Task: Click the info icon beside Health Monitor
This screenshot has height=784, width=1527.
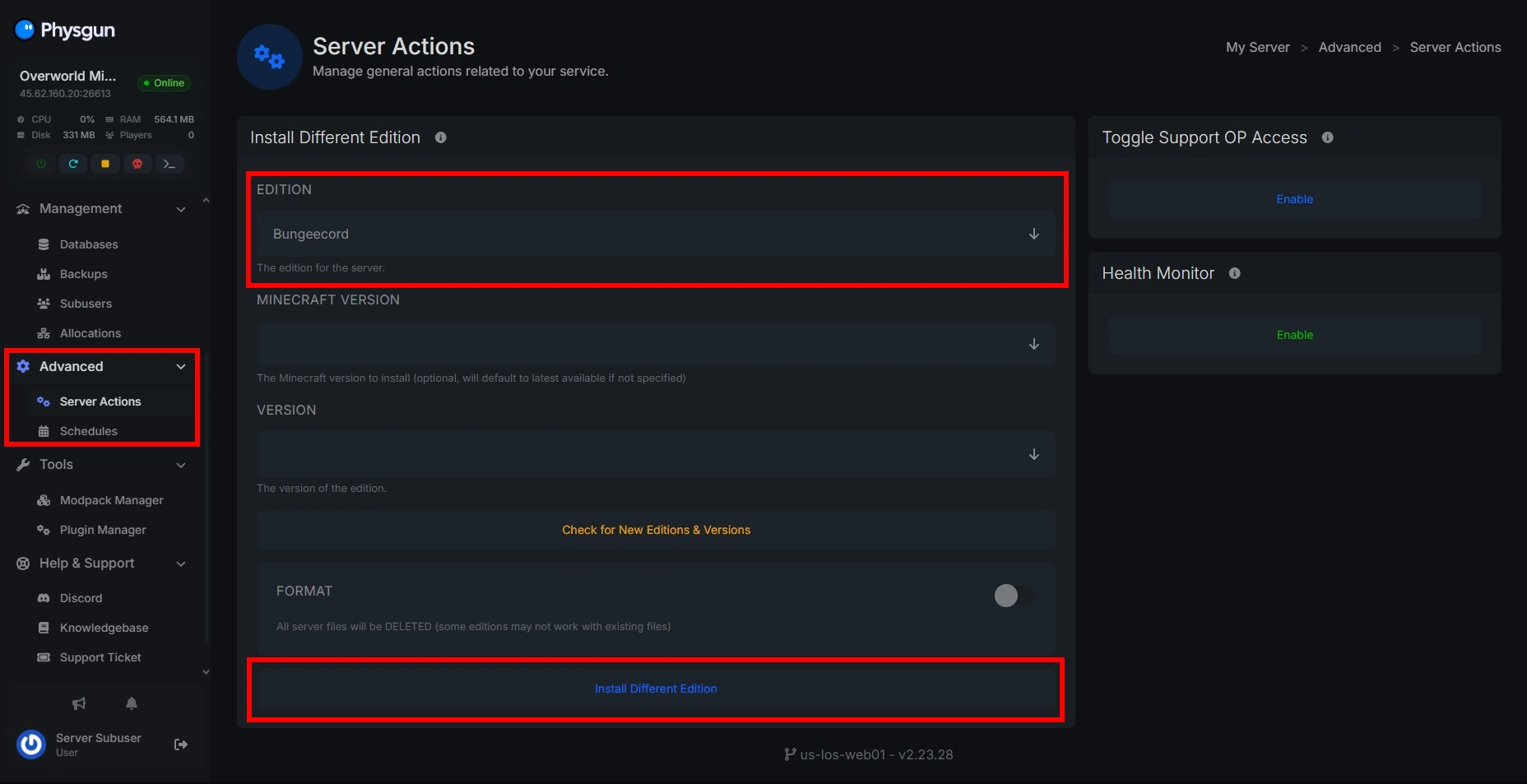Action: tap(1234, 273)
